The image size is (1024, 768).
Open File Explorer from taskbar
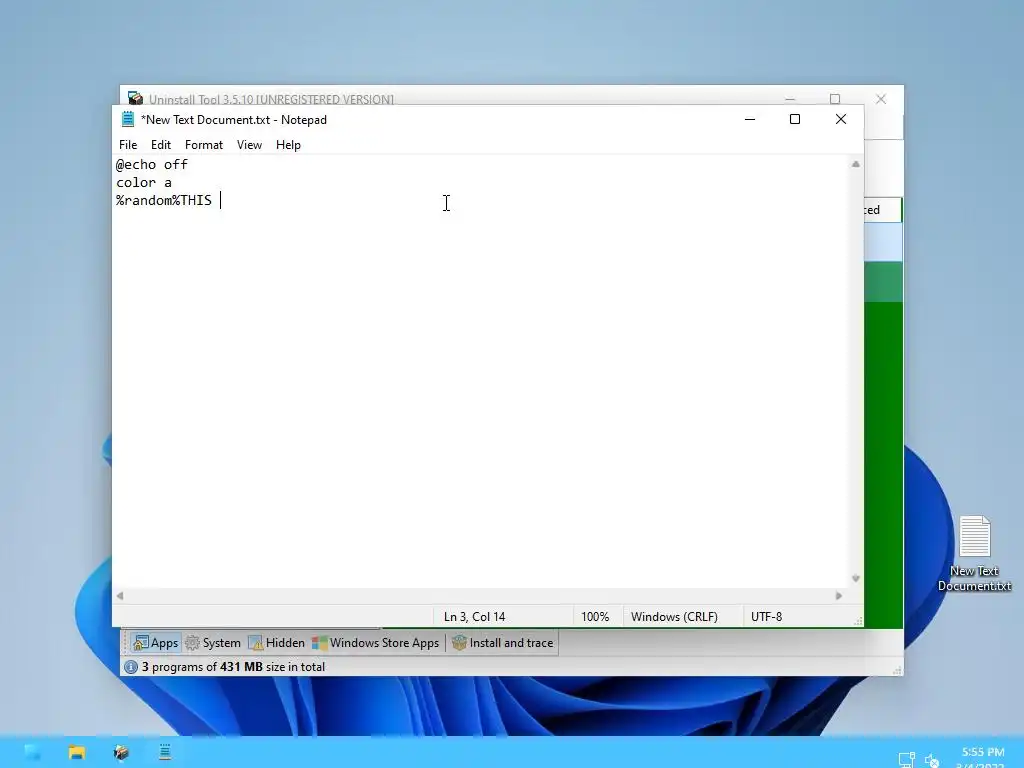pos(77,752)
